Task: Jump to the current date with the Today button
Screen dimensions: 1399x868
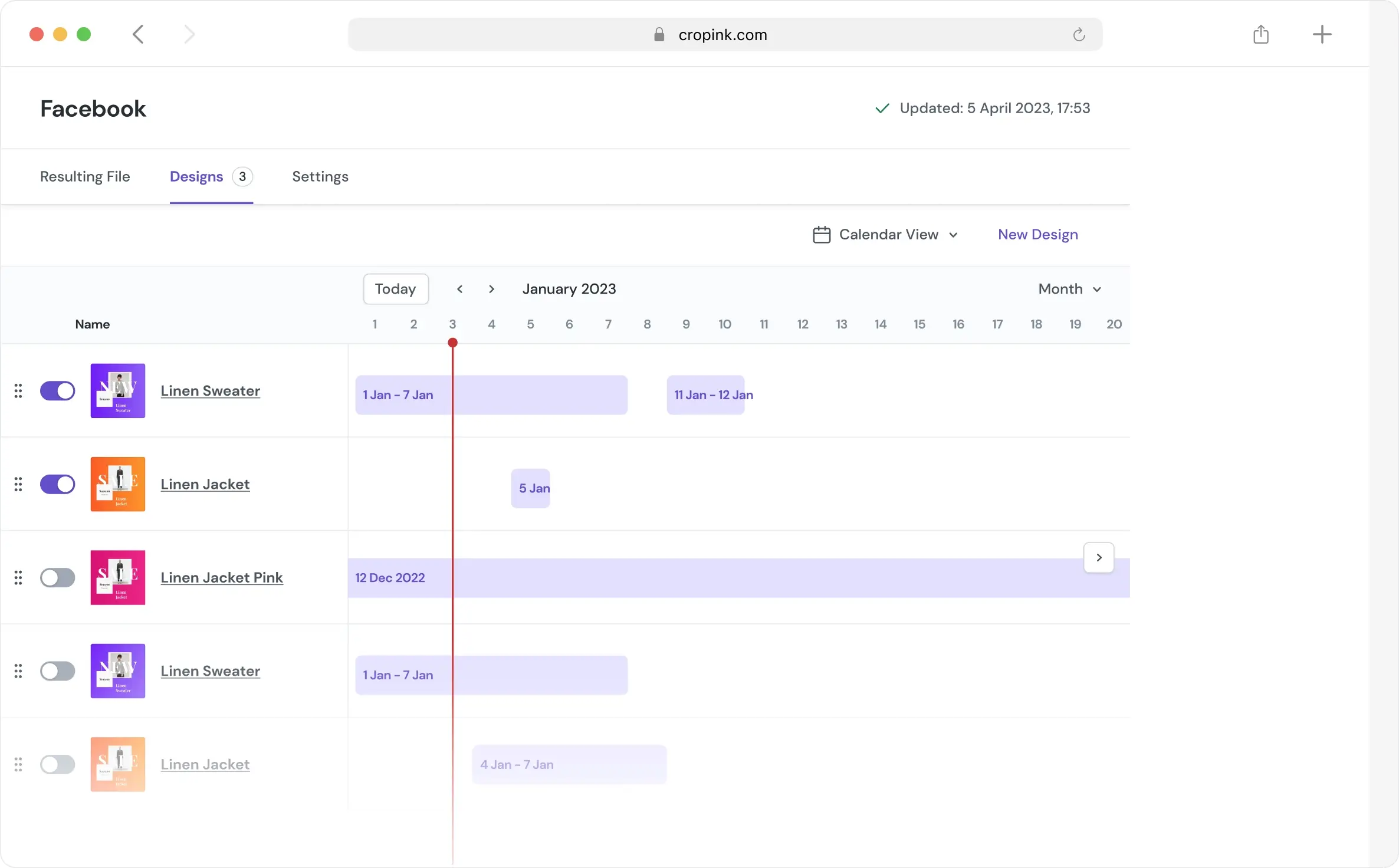Action: point(395,289)
